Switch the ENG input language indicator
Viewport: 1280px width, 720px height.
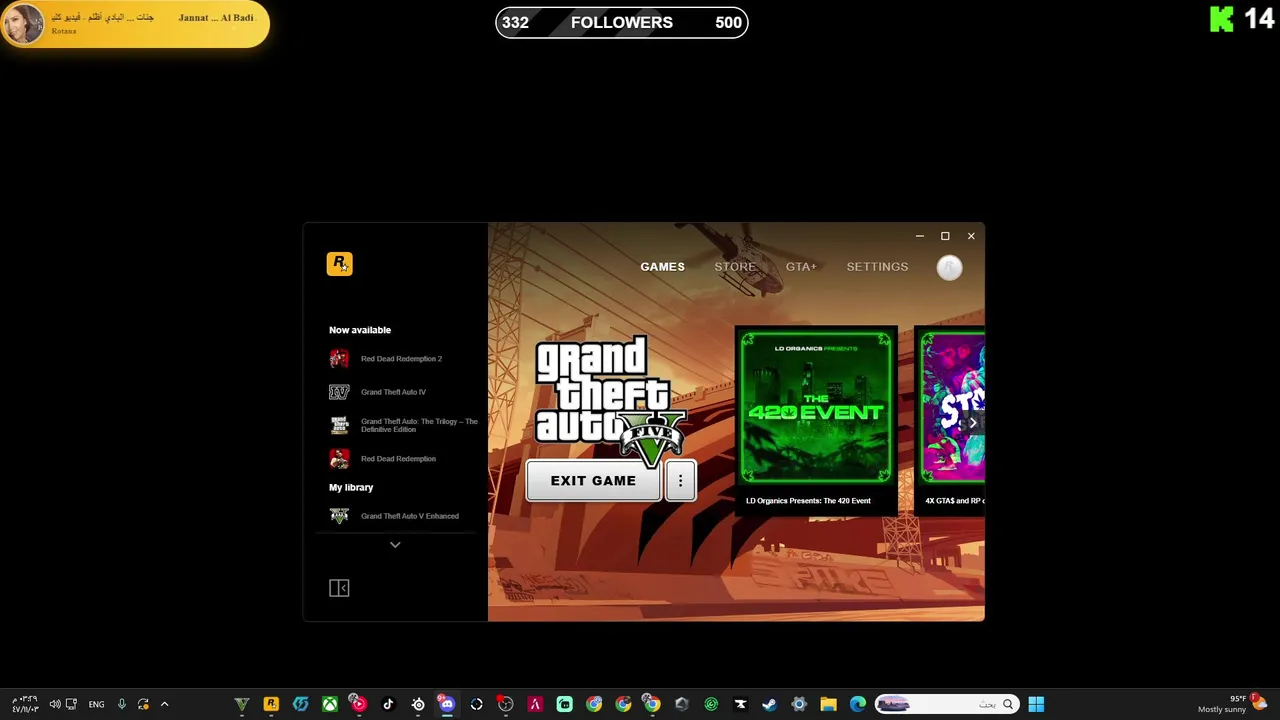pyautogui.click(x=96, y=704)
